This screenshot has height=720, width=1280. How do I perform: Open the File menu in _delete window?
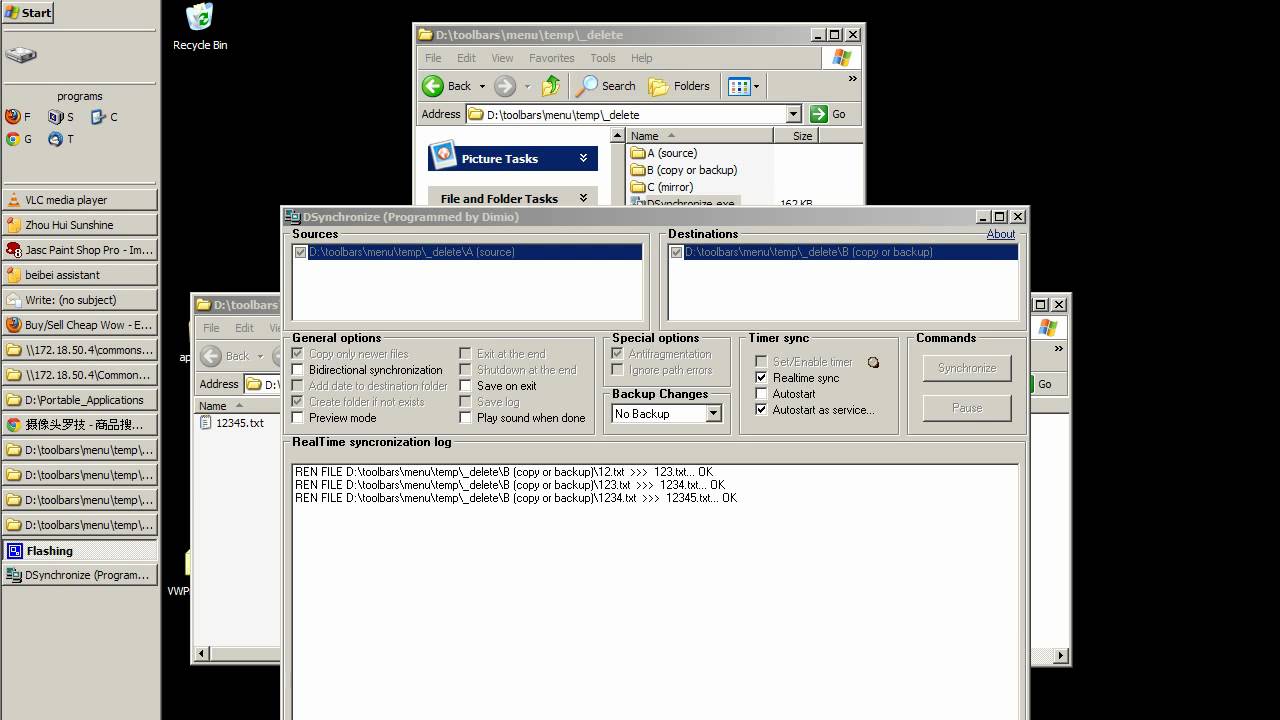(x=433, y=58)
